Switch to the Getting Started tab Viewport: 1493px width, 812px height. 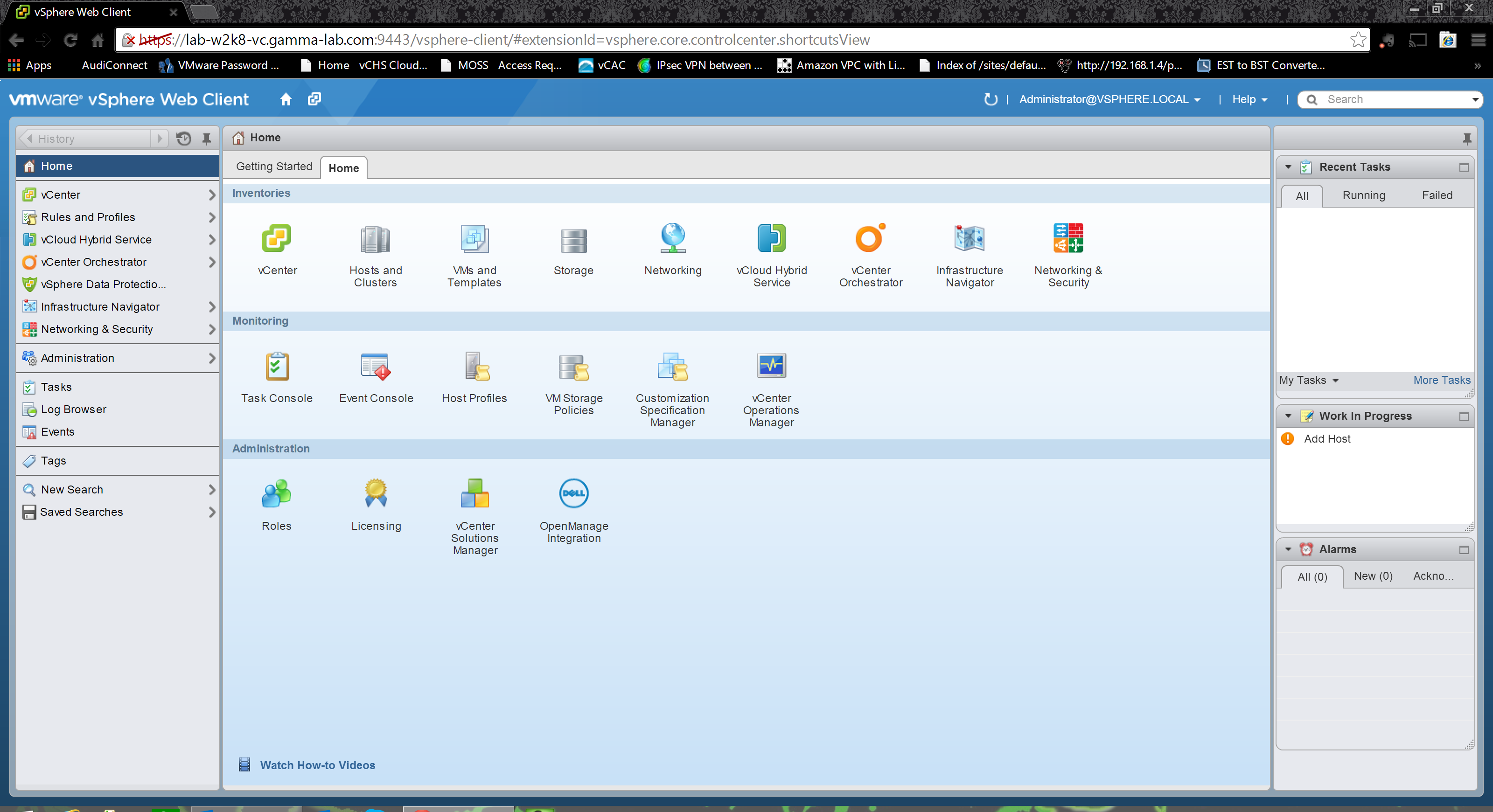coord(273,167)
